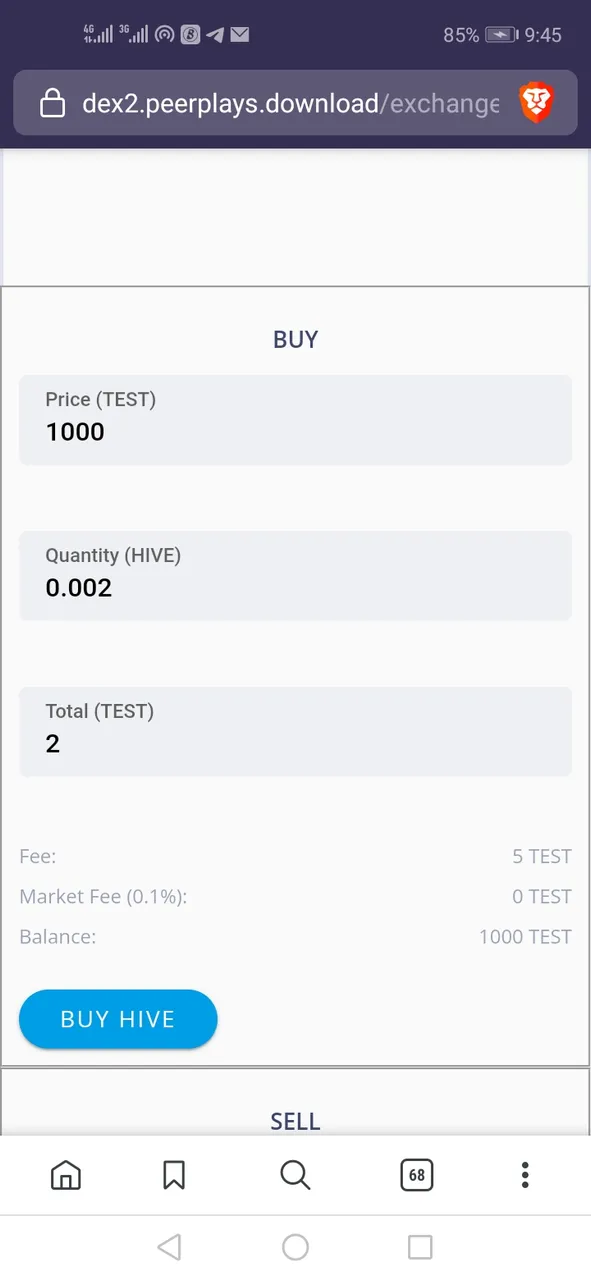Tap the Android recent apps square

(420, 1247)
